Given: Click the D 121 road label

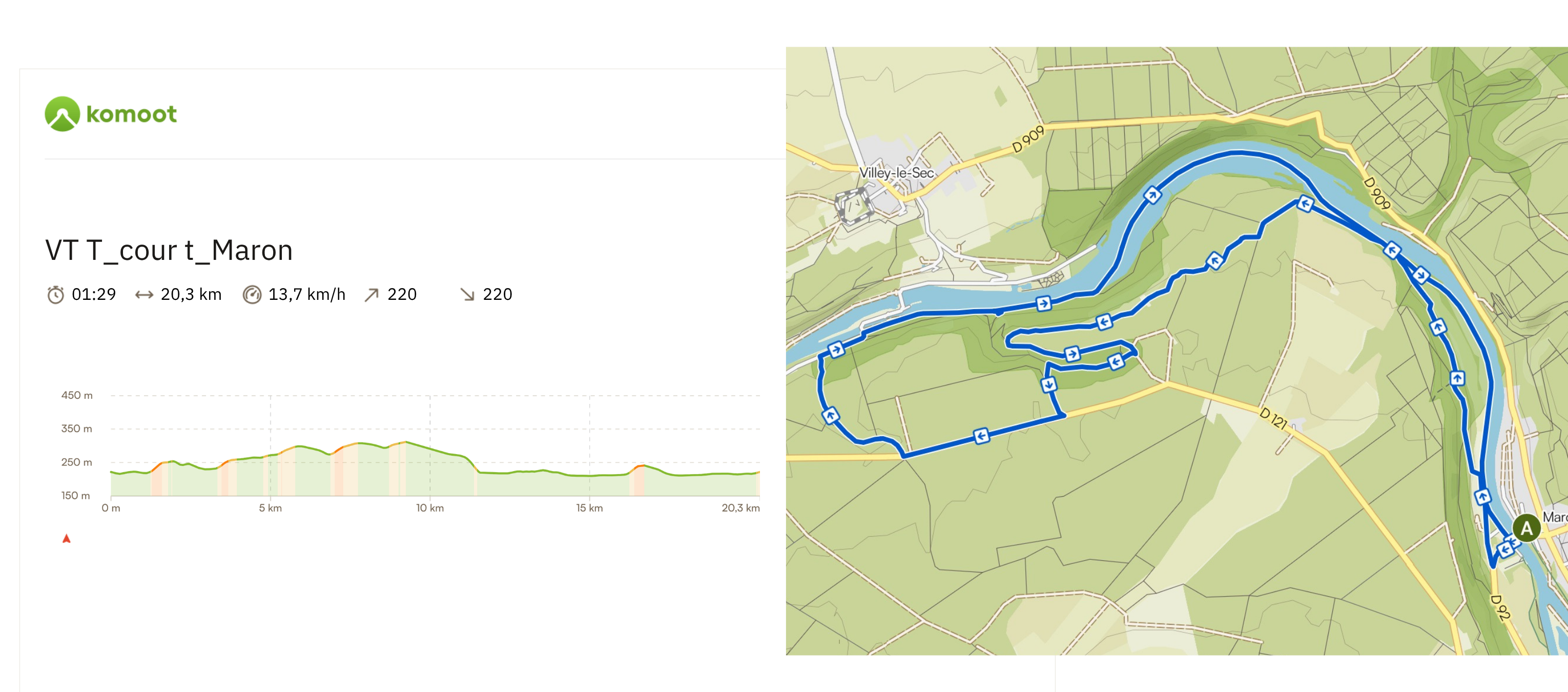Looking at the screenshot, I should tap(1273, 418).
